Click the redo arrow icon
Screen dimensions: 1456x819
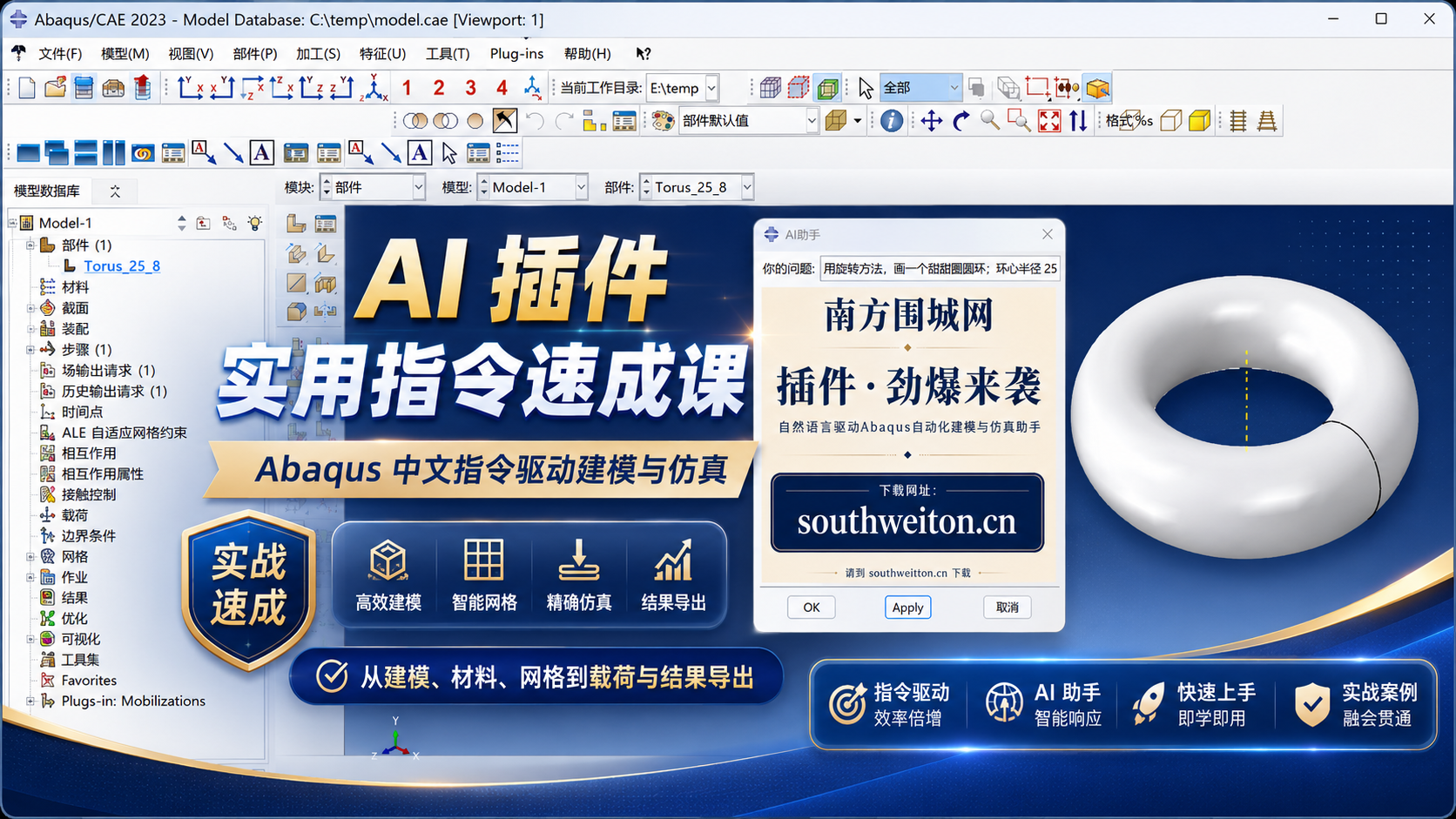pos(564,121)
